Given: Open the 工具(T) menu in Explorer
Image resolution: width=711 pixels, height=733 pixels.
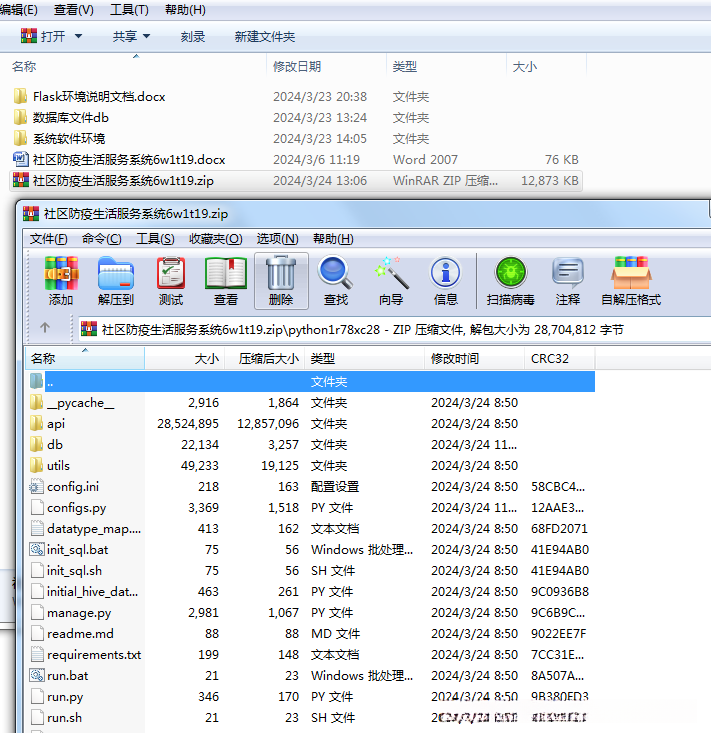Looking at the screenshot, I should [129, 9].
